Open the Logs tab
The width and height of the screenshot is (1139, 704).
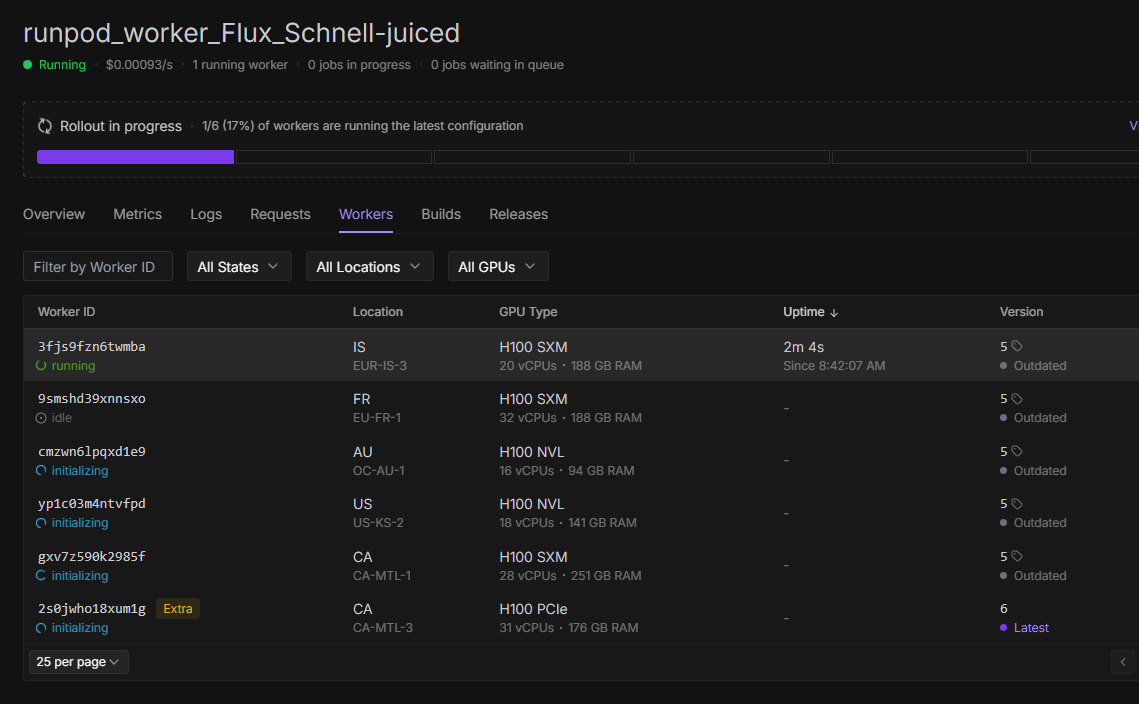[206, 214]
